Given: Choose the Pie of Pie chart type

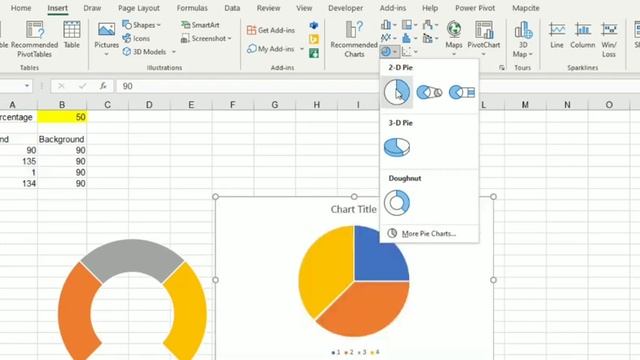Looking at the screenshot, I should [429, 92].
